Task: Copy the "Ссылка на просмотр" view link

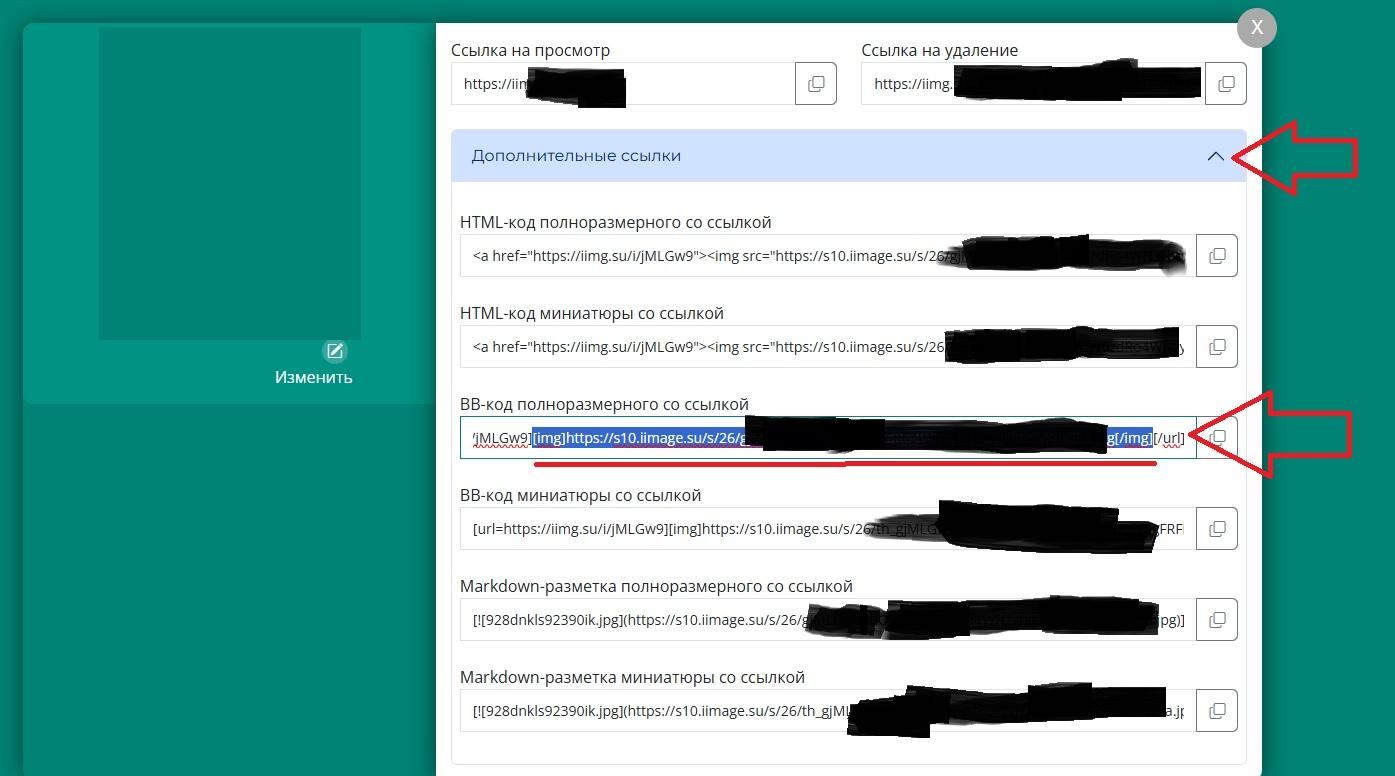Action: 816,84
